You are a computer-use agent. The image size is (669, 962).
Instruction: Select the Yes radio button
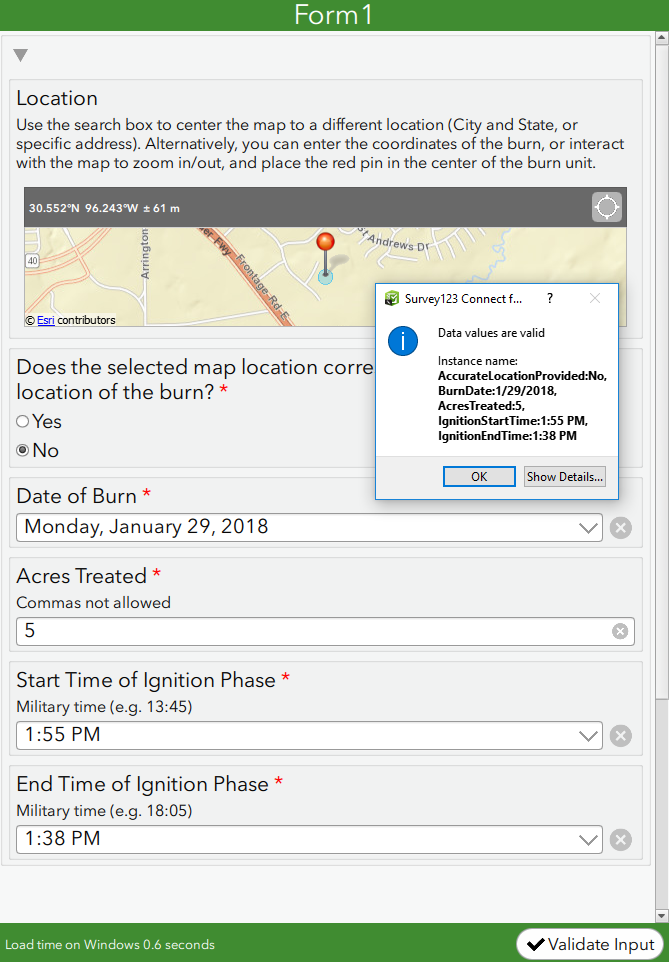coord(23,422)
